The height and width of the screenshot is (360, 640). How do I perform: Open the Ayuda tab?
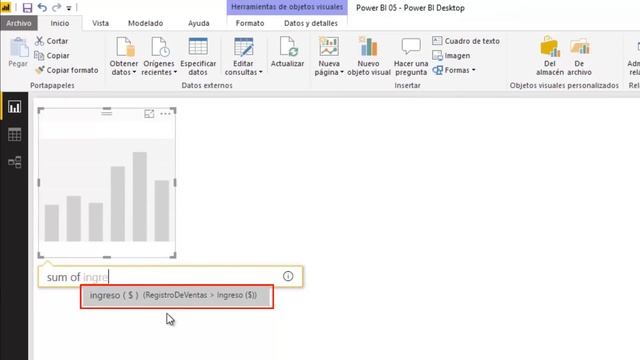click(x=198, y=23)
